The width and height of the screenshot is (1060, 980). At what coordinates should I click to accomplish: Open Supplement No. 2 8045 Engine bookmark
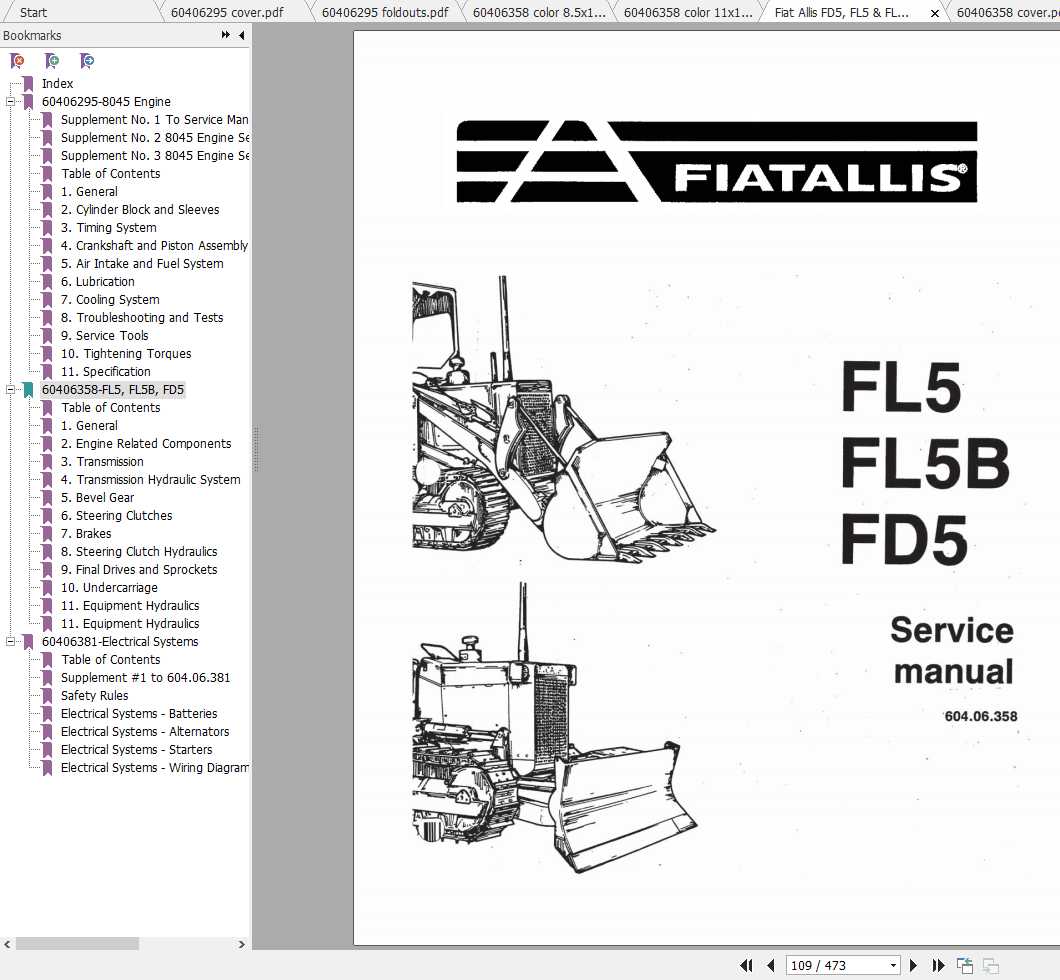click(155, 138)
